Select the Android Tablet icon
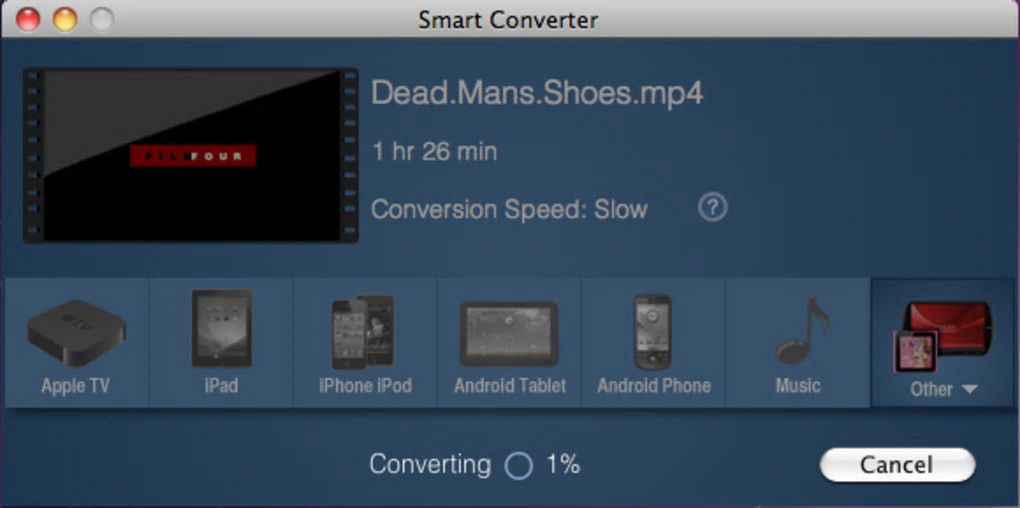 (509, 334)
